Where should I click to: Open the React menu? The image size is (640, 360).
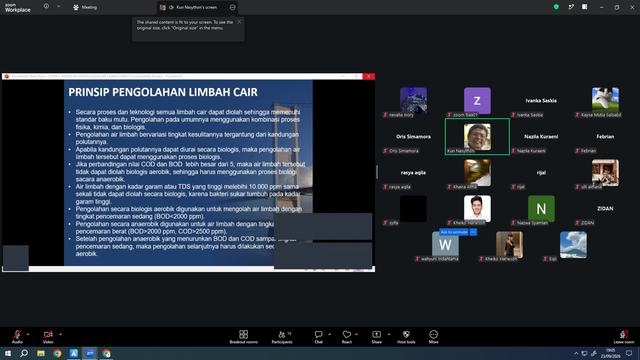(x=347, y=337)
